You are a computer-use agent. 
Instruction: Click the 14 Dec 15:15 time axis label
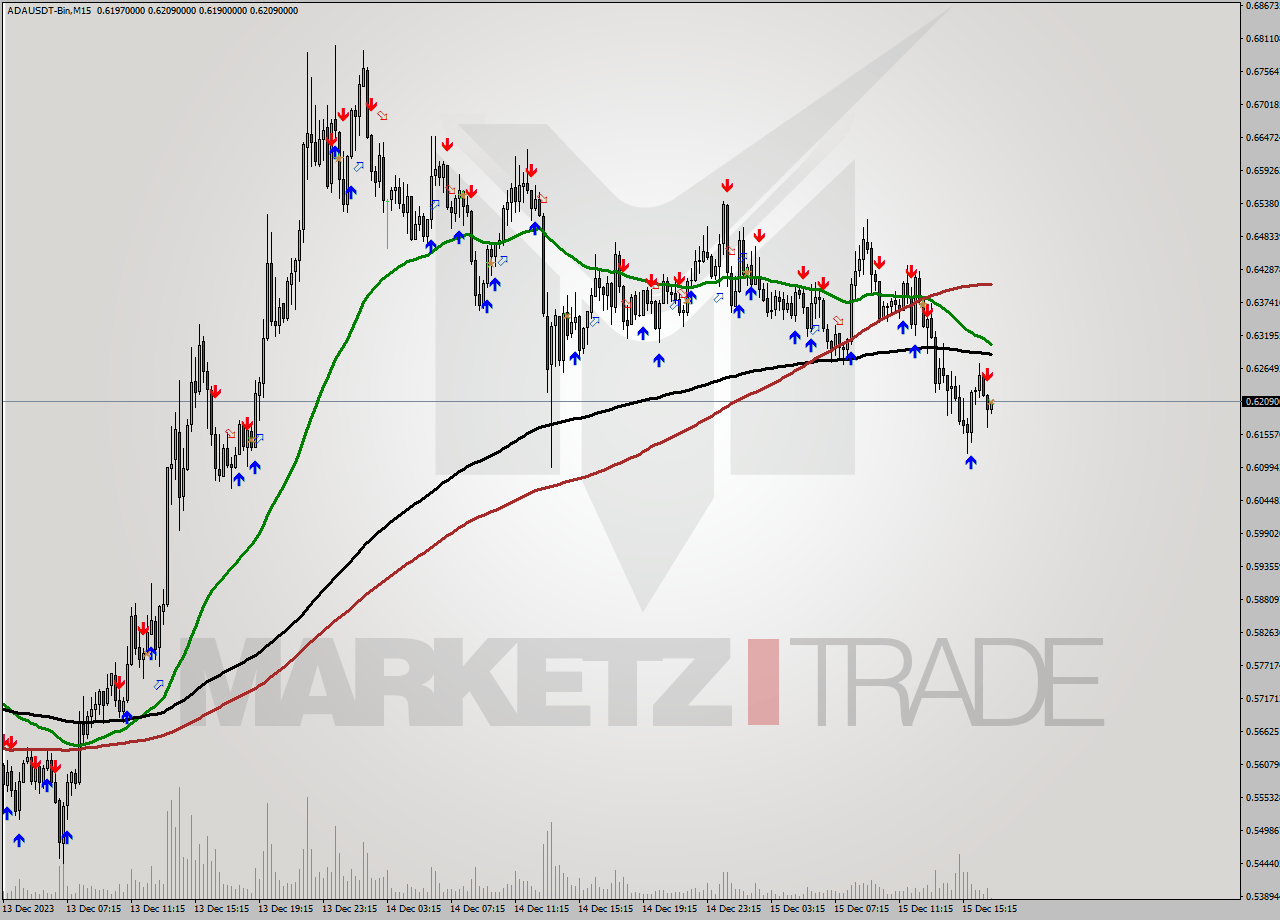(605, 909)
